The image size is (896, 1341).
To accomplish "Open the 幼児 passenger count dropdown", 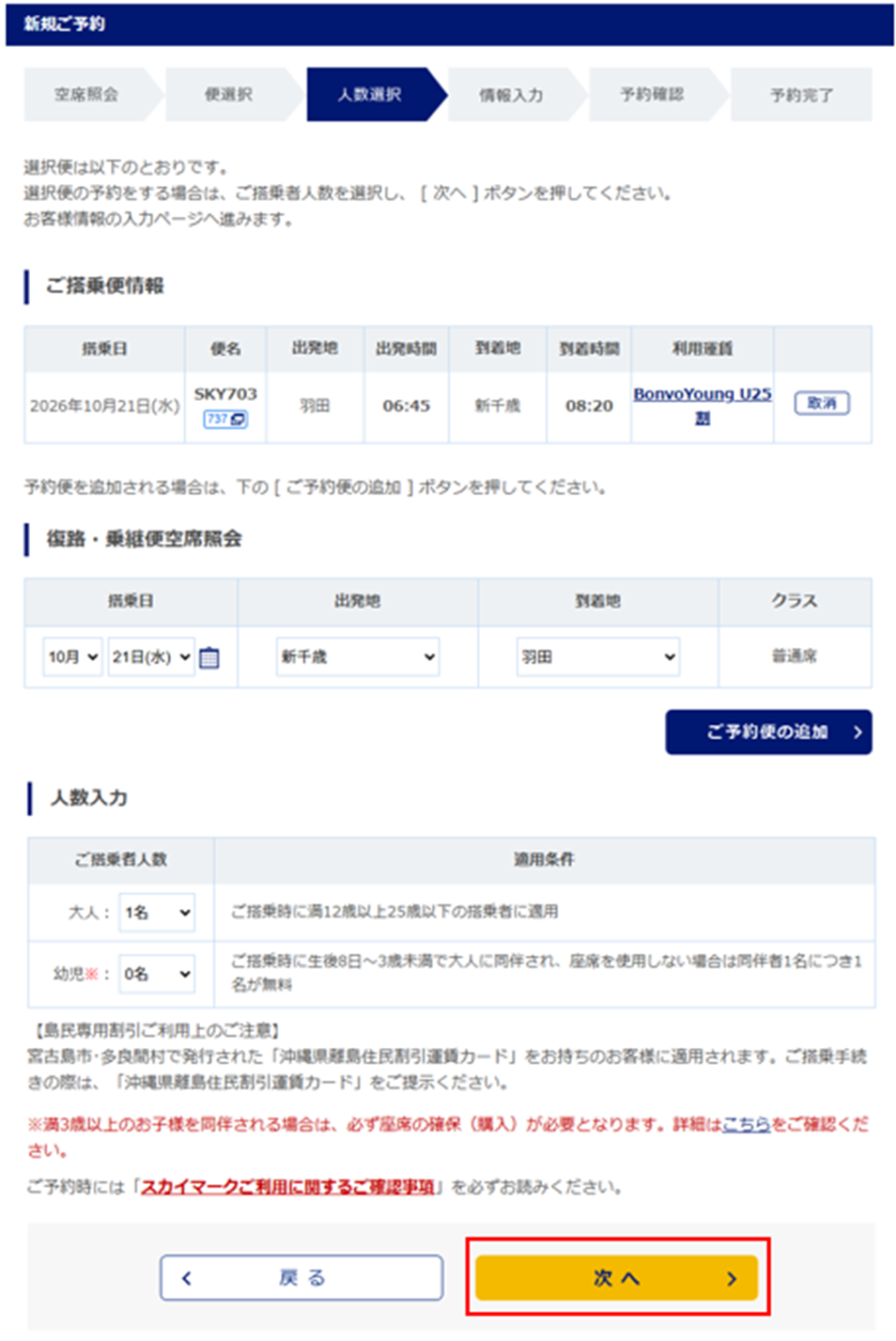I will [x=157, y=974].
